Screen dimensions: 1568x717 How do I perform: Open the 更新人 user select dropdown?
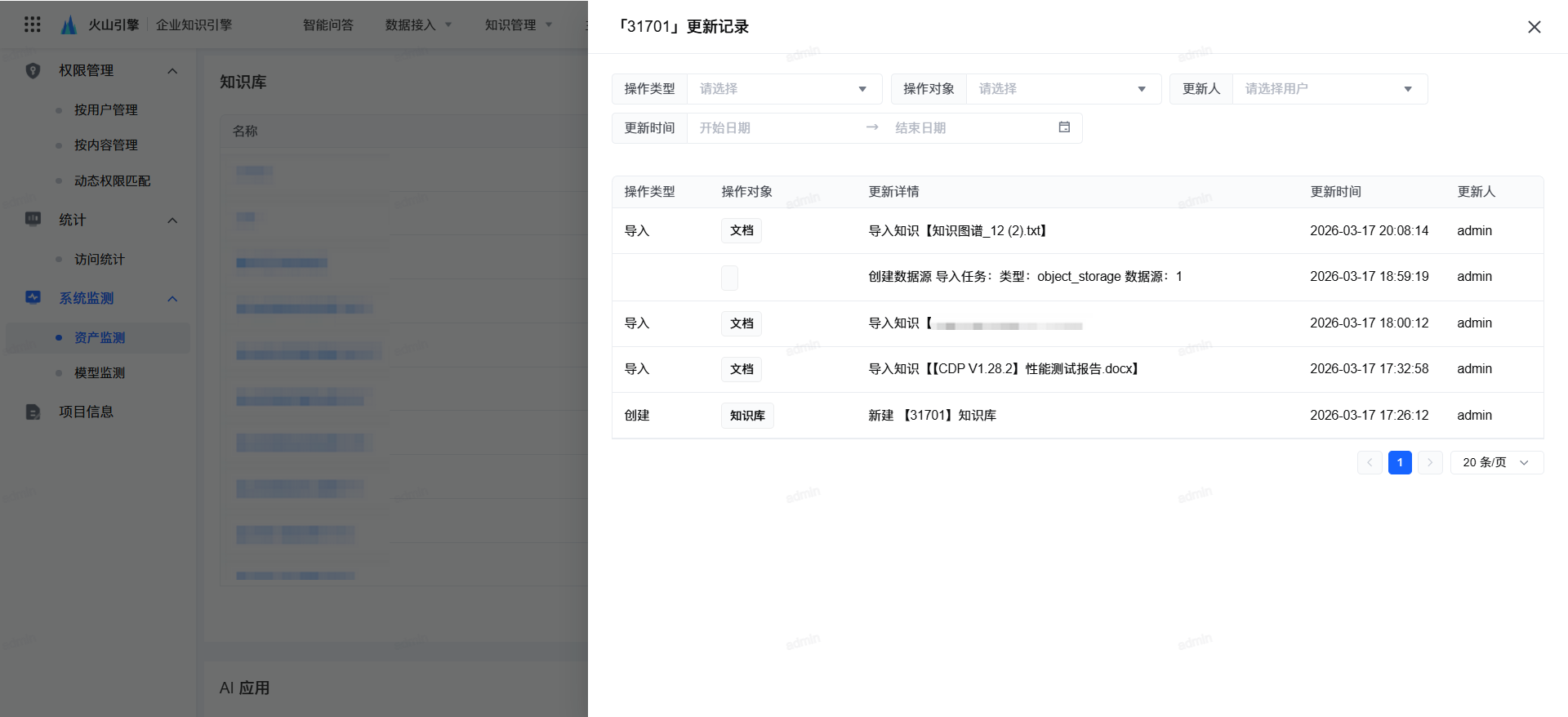(x=1329, y=89)
